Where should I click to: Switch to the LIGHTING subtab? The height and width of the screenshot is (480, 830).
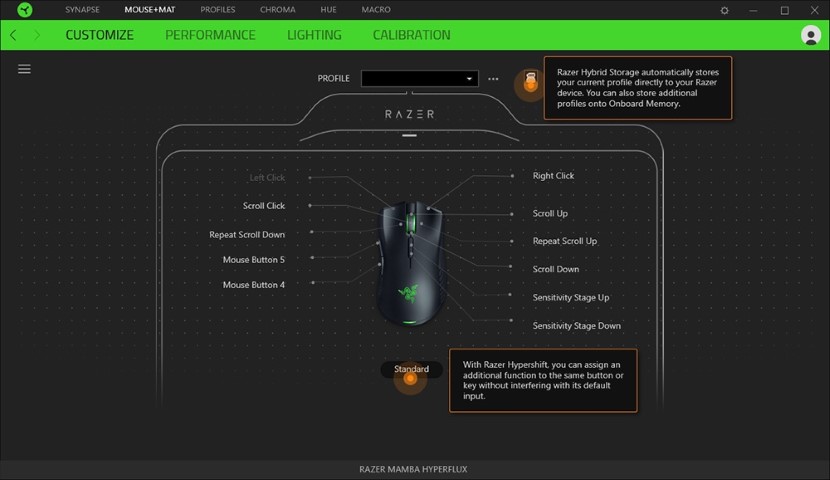[x=314, y=35]
